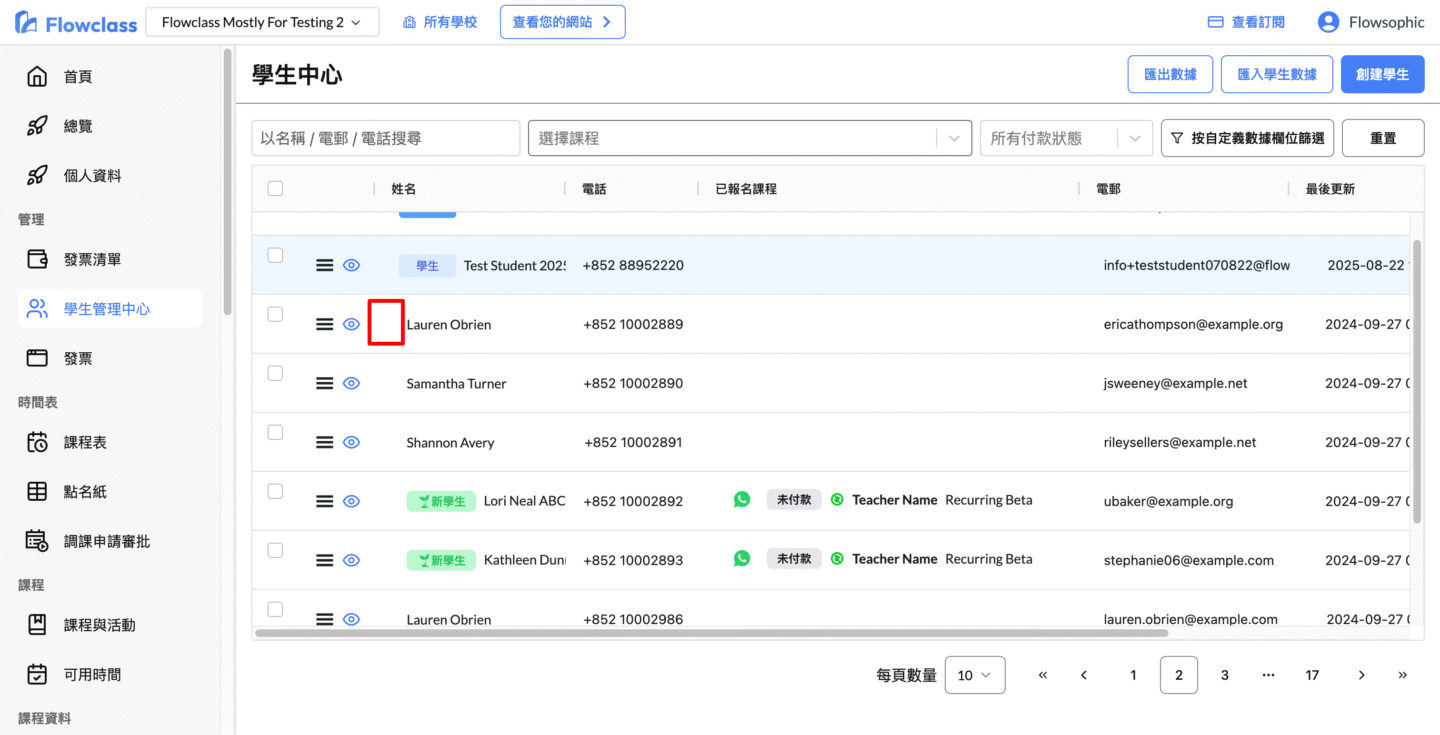Toggle the select-all checkbox in table header

pyautogui.click(x=275, y=188)
